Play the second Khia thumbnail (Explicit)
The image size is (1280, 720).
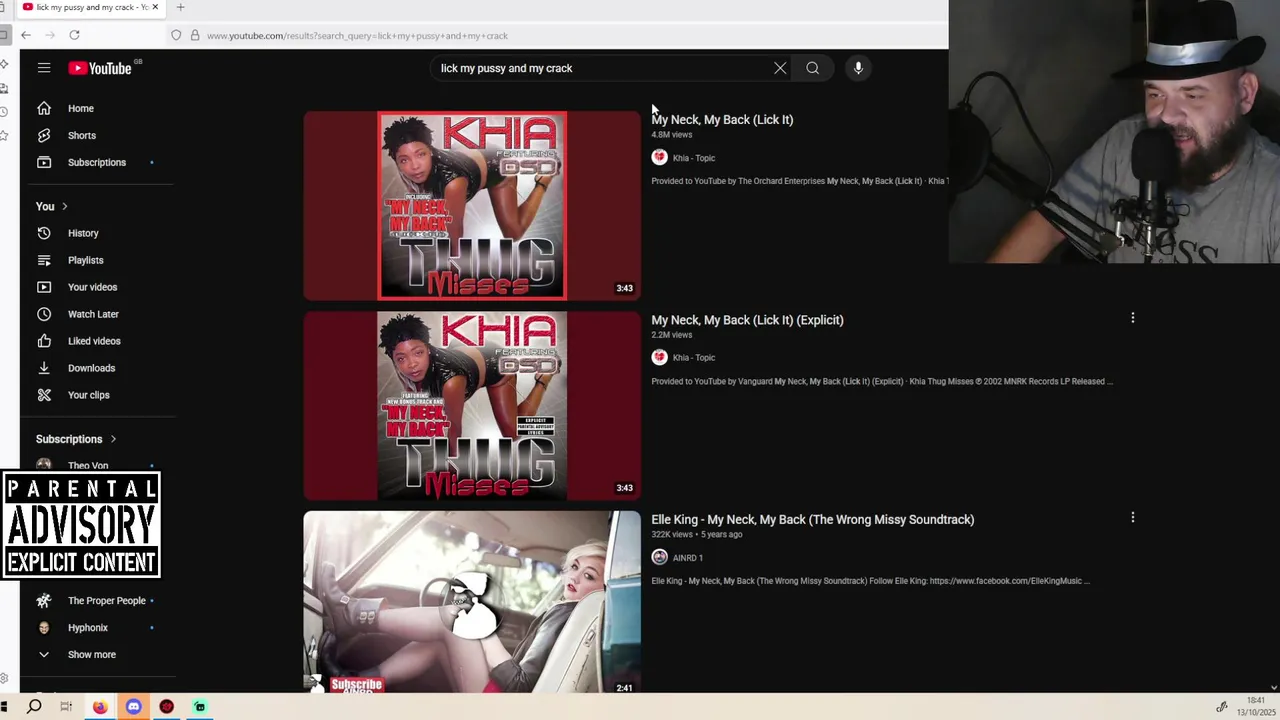point(472,405)
